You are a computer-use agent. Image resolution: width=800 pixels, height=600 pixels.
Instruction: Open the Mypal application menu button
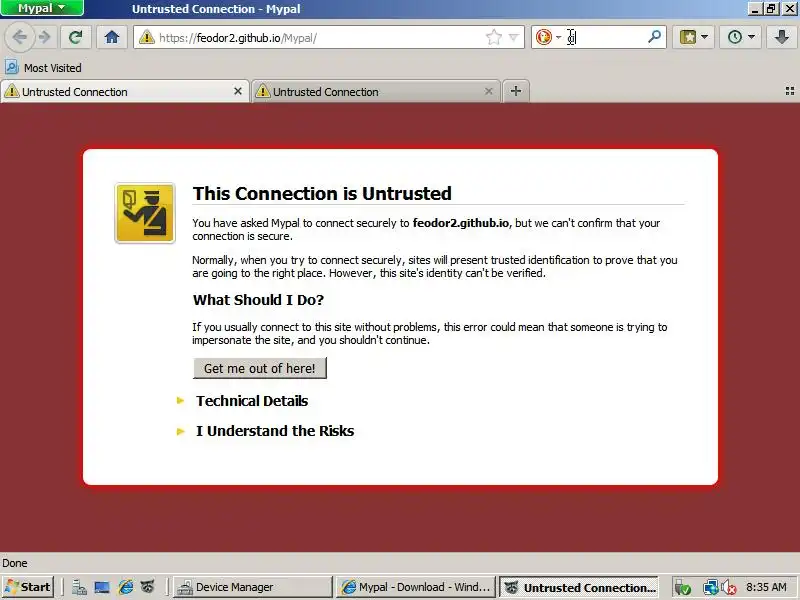[42, 8]
